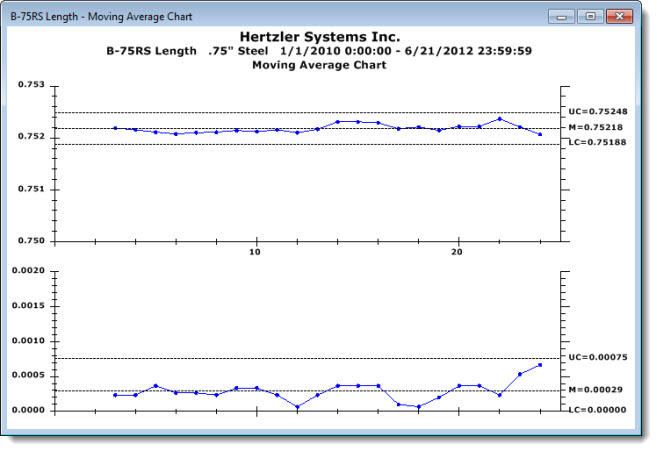Select the first data point in lower chart
The image size is (657, 451).
point(115,395)
